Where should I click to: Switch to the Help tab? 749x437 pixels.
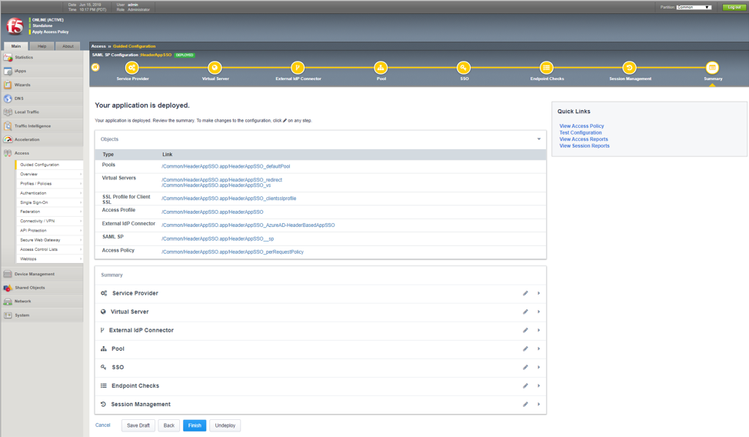pos(42,46)
